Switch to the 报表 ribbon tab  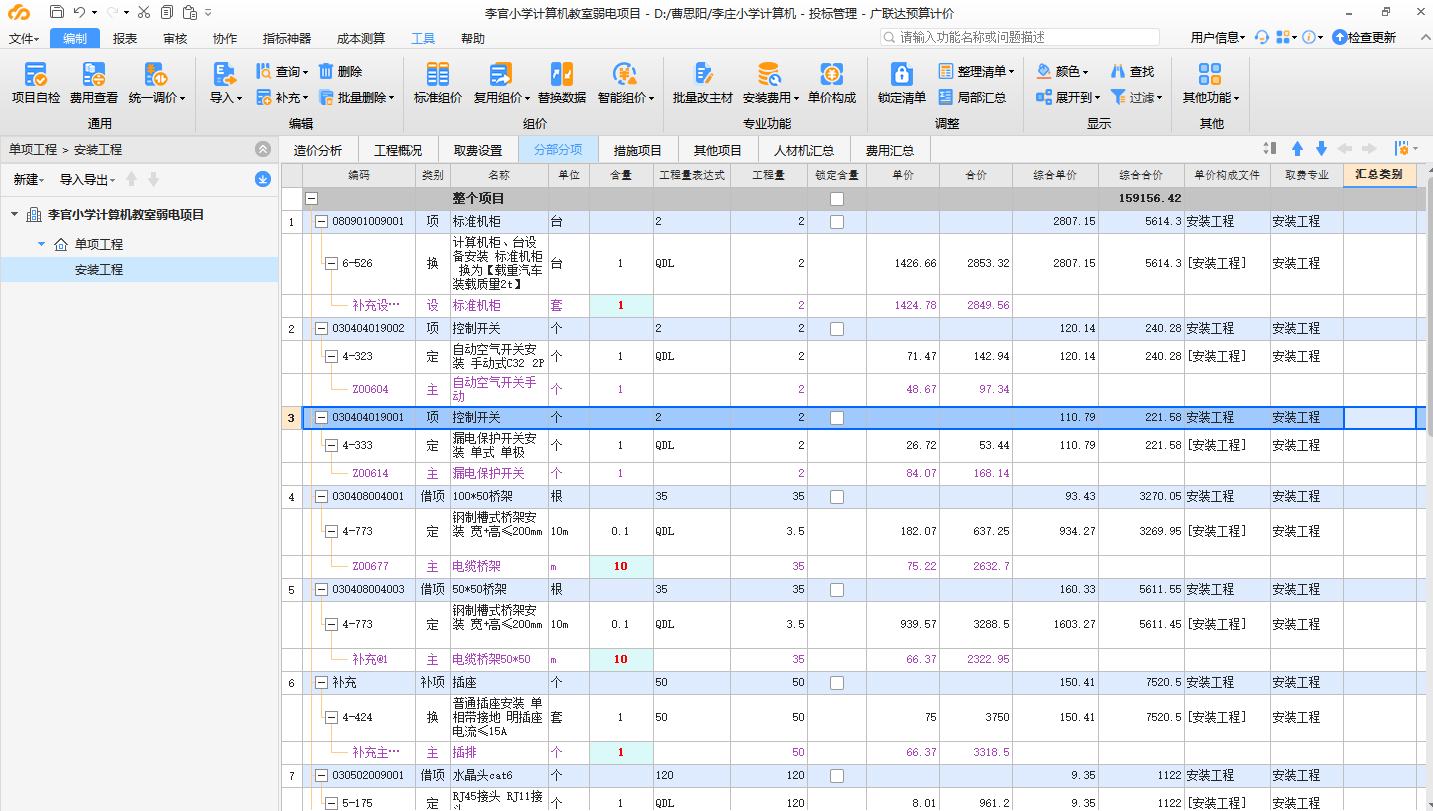pyautogui.click(x=125, y=38)
